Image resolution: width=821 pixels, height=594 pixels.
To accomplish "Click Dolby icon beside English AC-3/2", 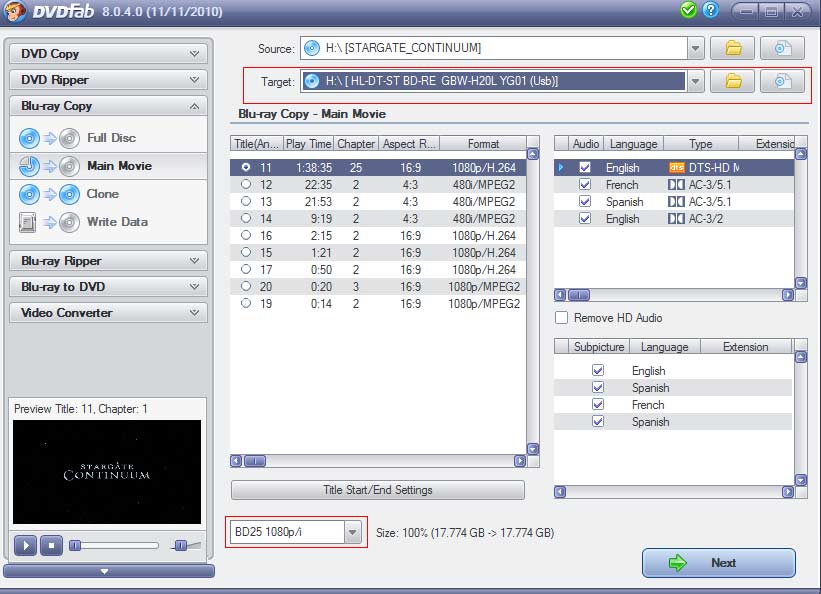I will click(x=676, y=218).
